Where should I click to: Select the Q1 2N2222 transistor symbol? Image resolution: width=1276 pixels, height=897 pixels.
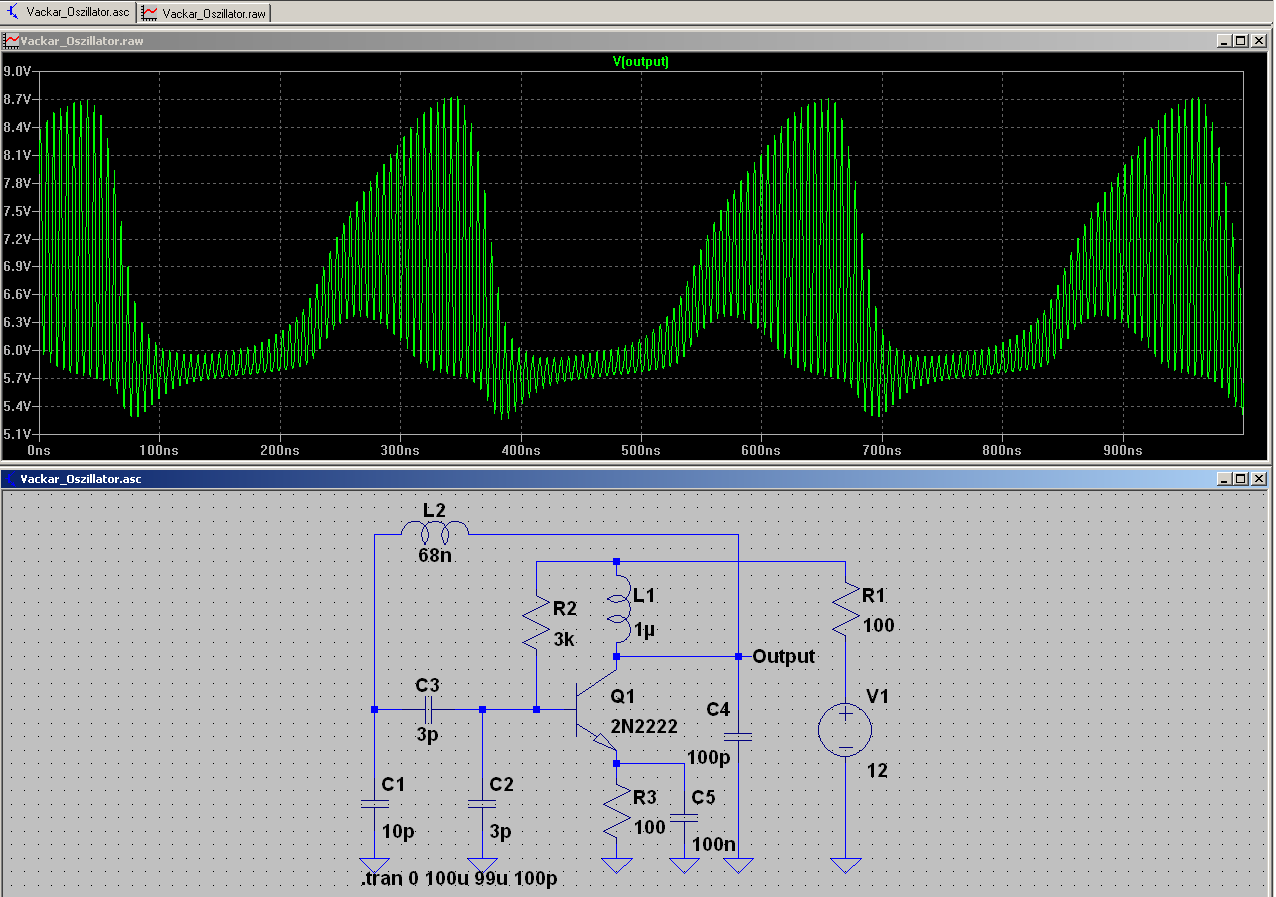click(x=596, y=711)
